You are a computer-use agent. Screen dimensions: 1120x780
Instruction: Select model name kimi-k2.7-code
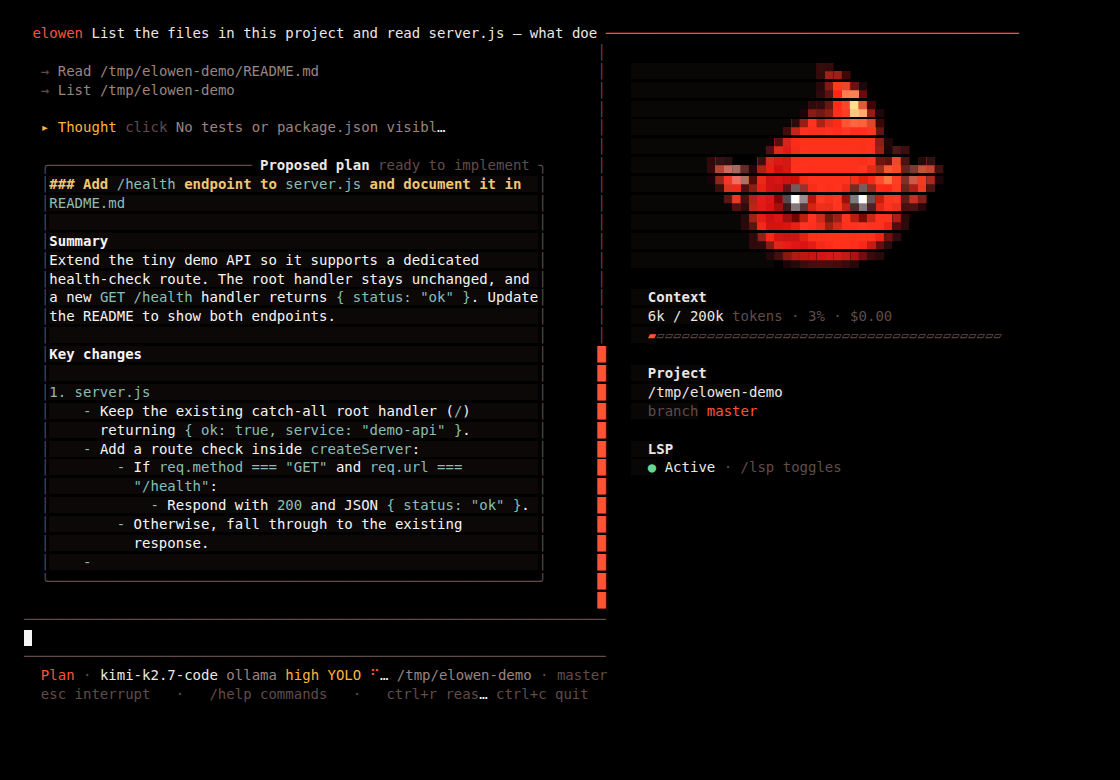tap(159, 675)
